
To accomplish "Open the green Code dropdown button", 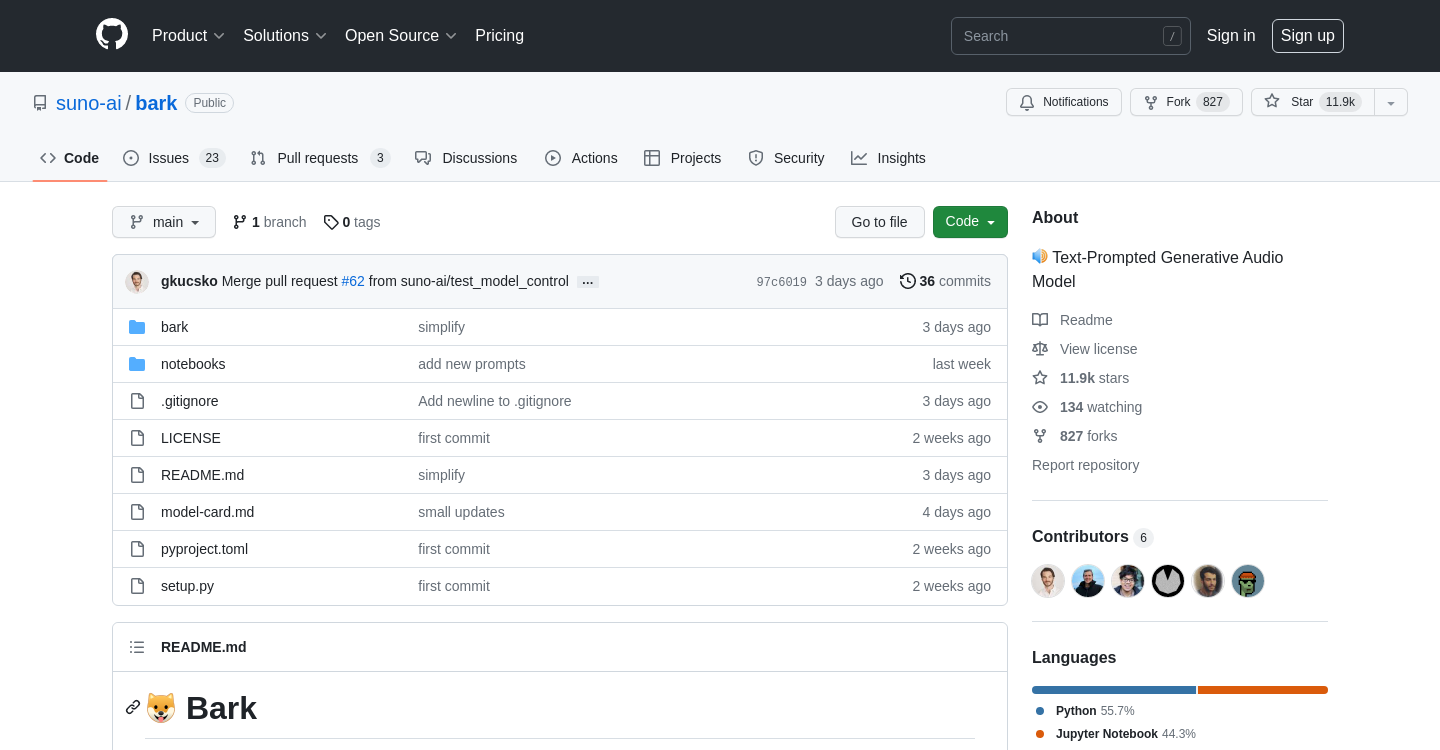I will [970, 222].
